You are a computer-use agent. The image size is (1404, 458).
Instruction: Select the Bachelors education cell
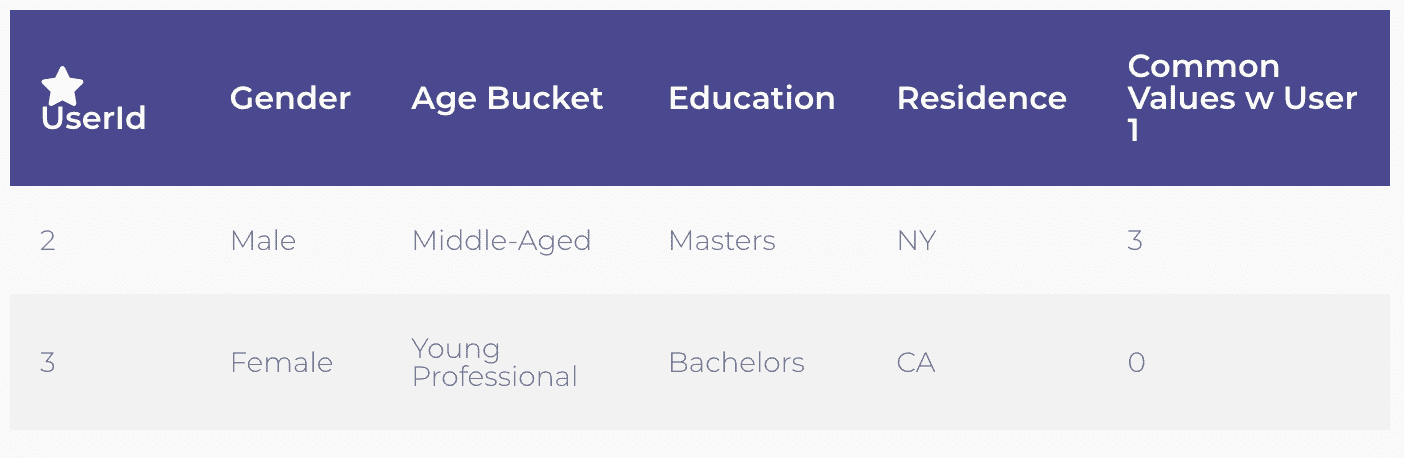click(x=736, y=362)
